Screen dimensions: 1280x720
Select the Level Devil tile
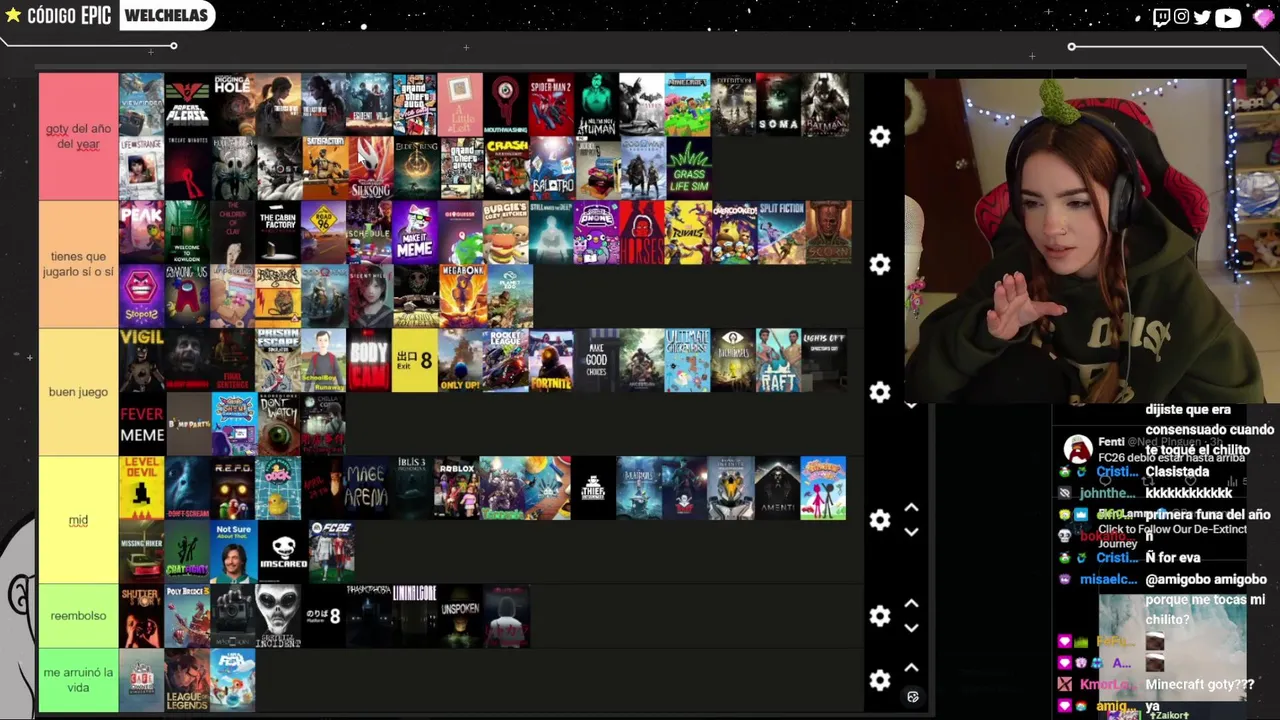point(141,488)
